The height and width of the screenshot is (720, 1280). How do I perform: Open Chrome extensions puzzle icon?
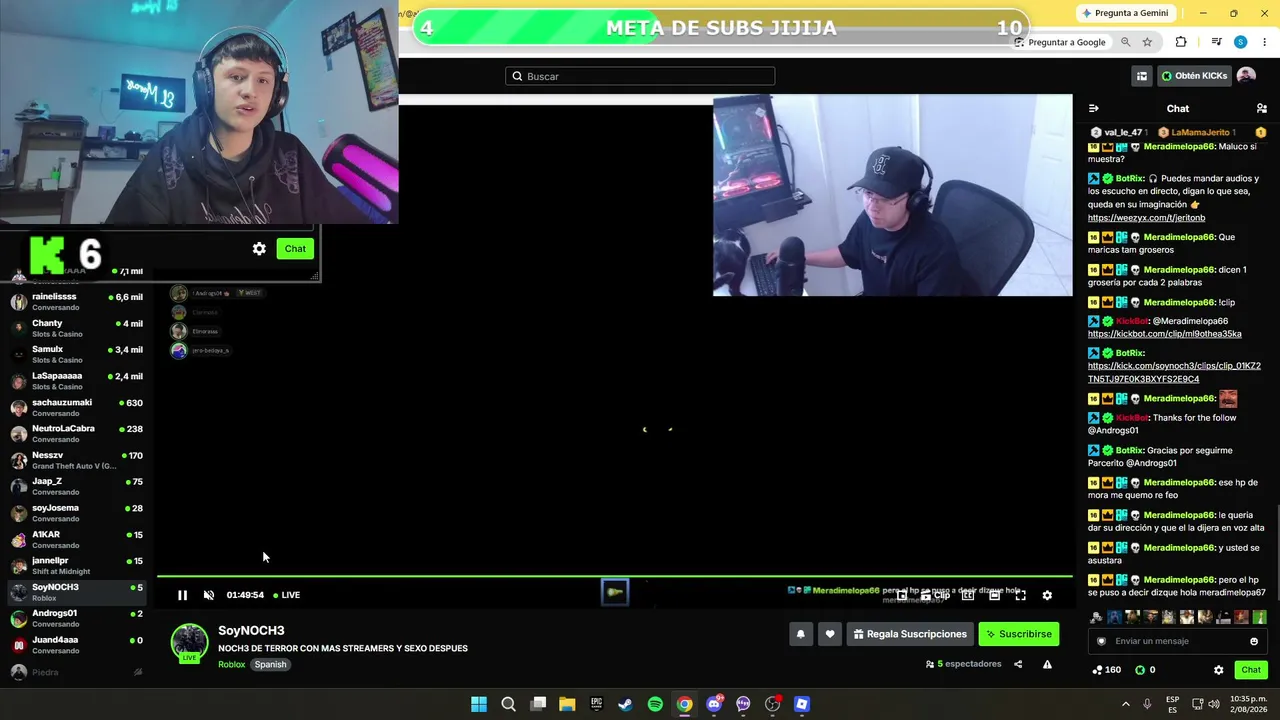(x=1181, y=42)
